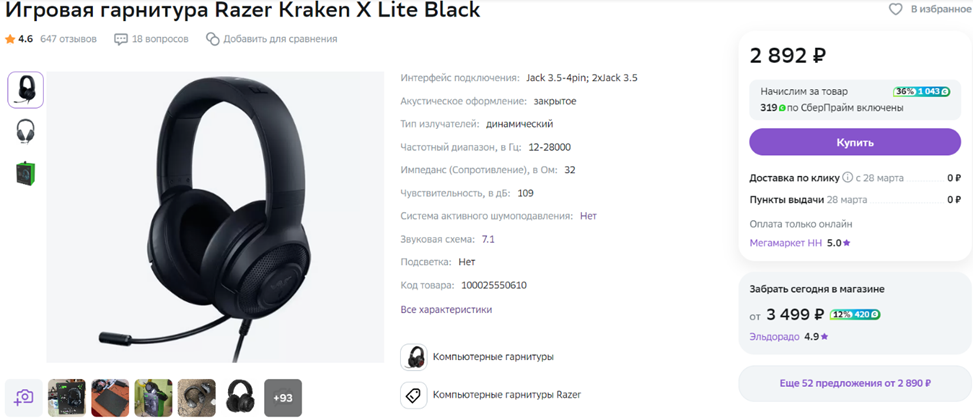Open the +93 more review photos tile

[x=283, y=398]
